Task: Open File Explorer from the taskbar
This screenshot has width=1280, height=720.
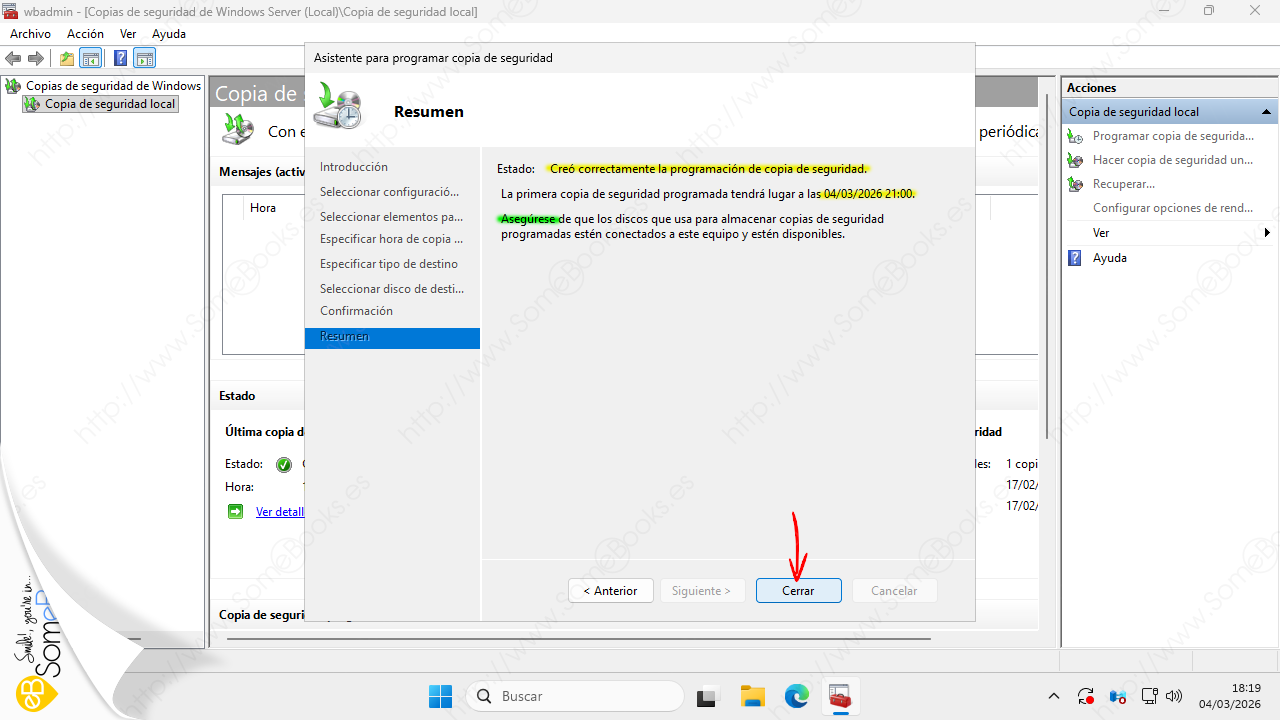Action: coord(752,697)
